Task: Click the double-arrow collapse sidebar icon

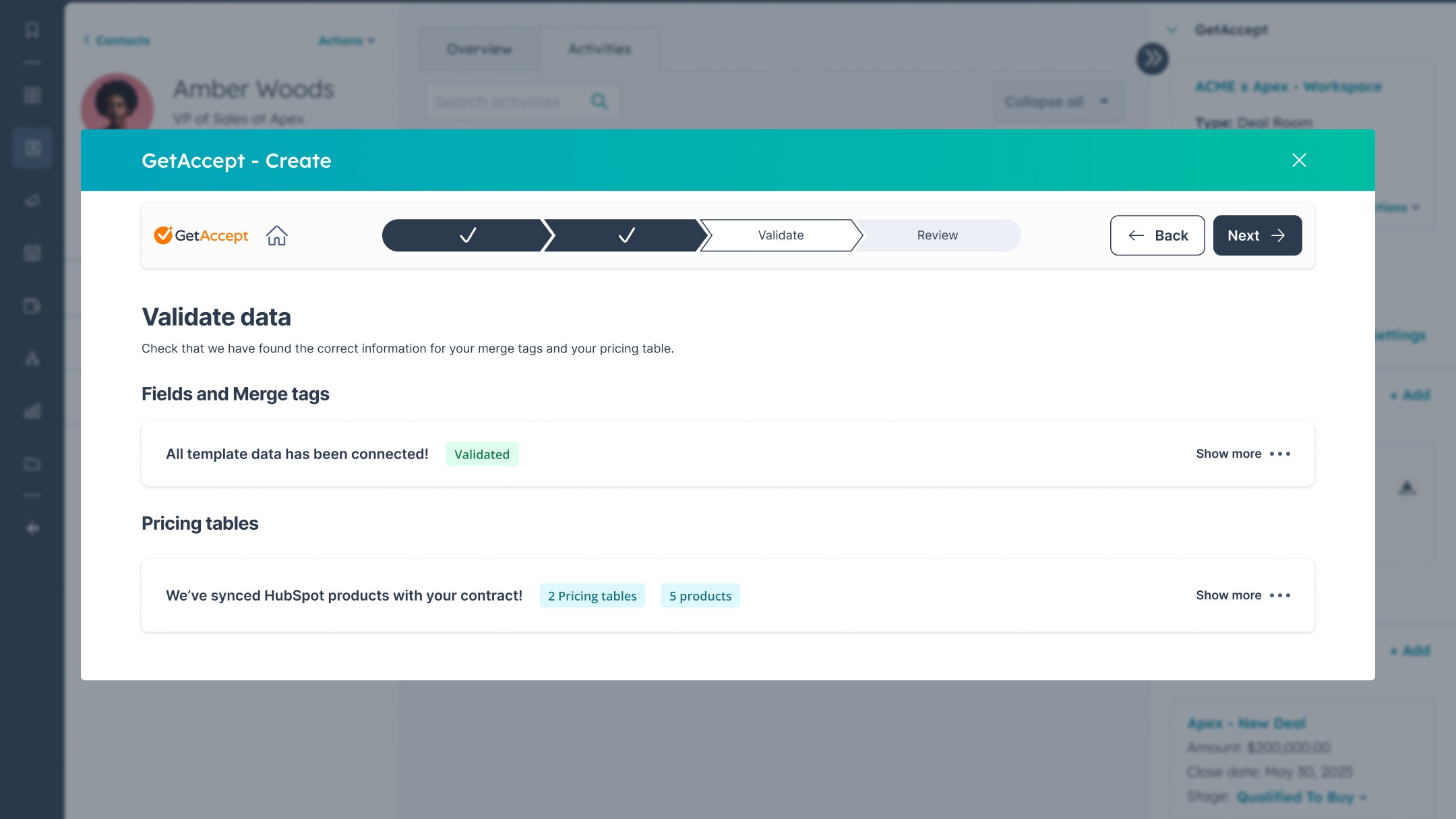Action: 1152,59
